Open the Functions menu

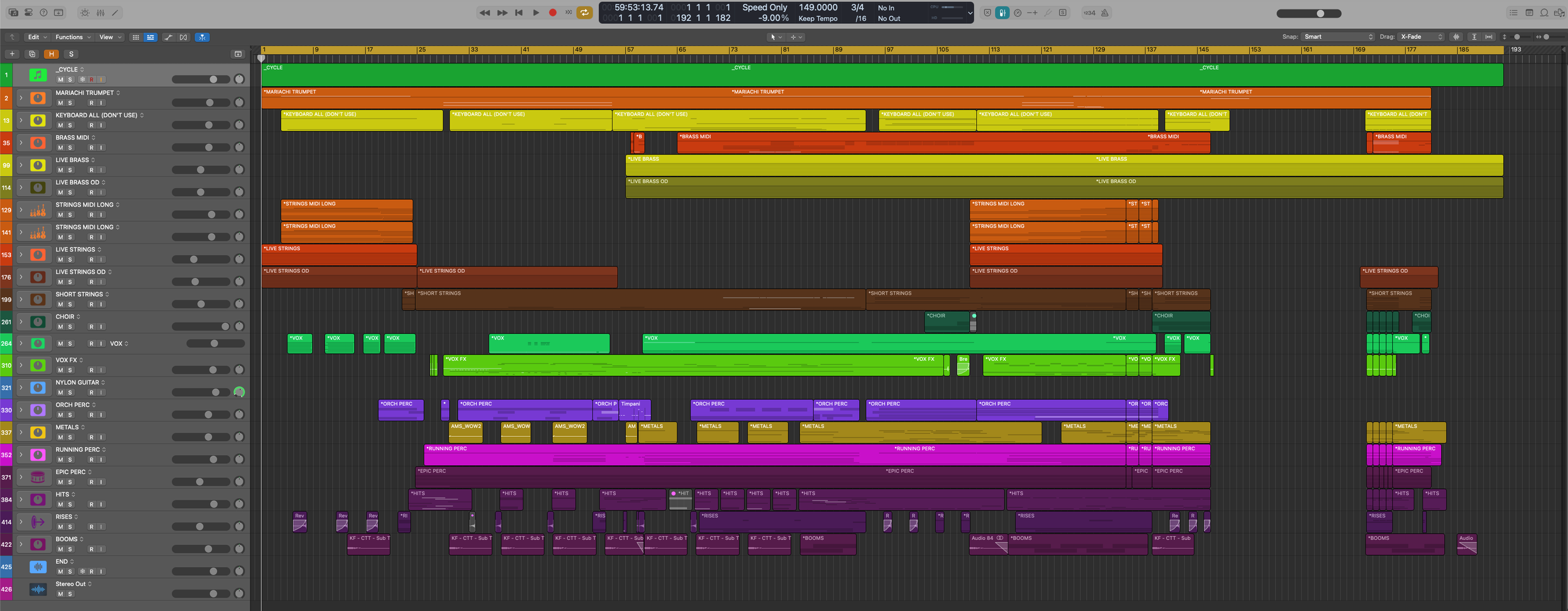click(73, 37)
